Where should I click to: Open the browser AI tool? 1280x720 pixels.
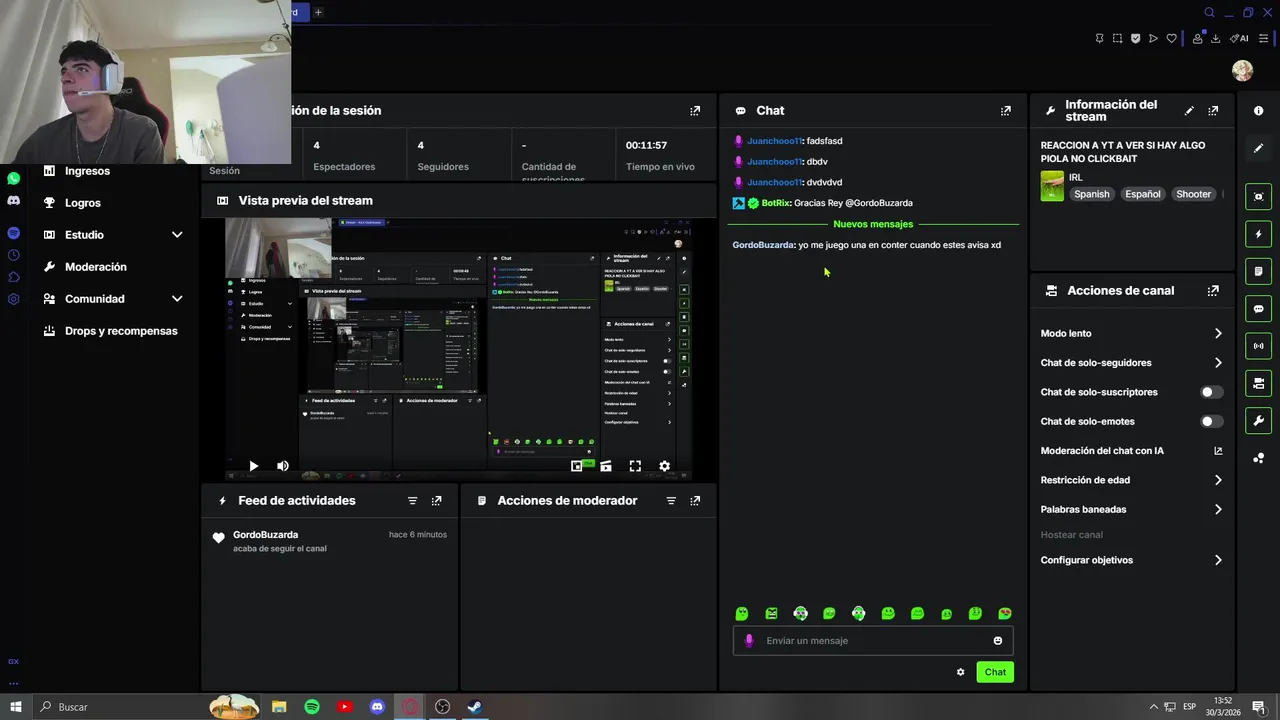click(x=1239, y=39)
